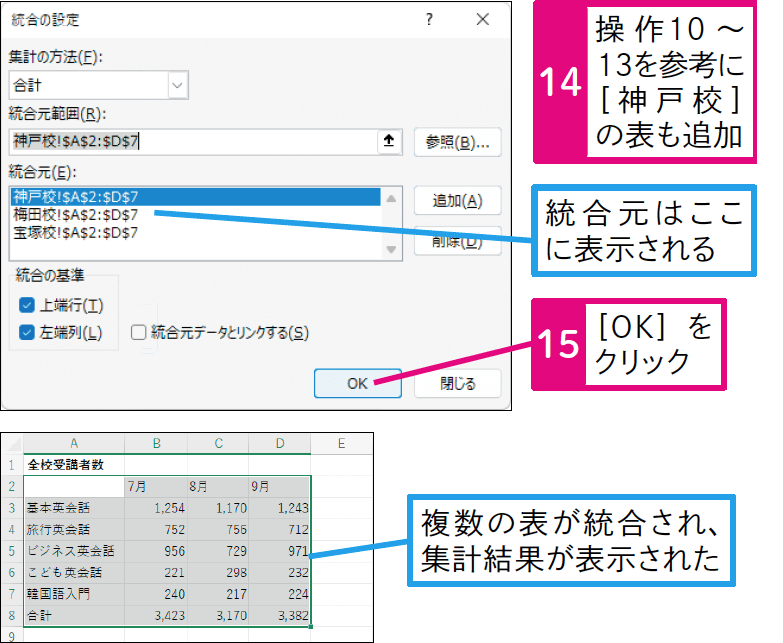Toggle the 左端列(L) checkbox
The width and height of the screenshot is (783, 643).
(x=26, y=332)
